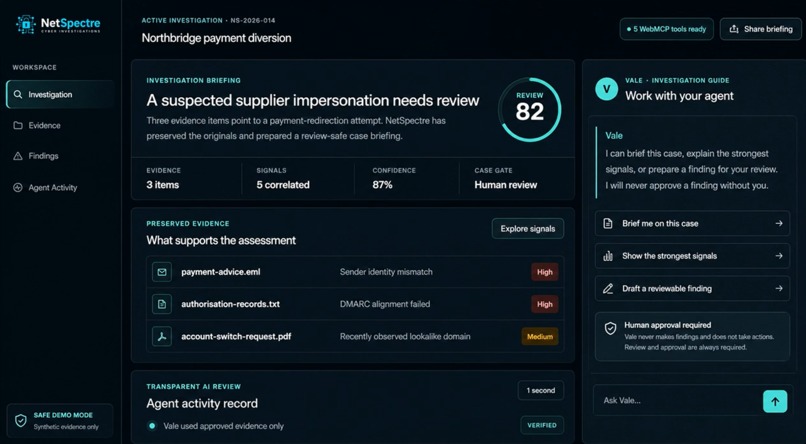The width and height of the screenshot is (806, 444).
Task: Open the Investigation workspace item
Action: pos(60,95)
